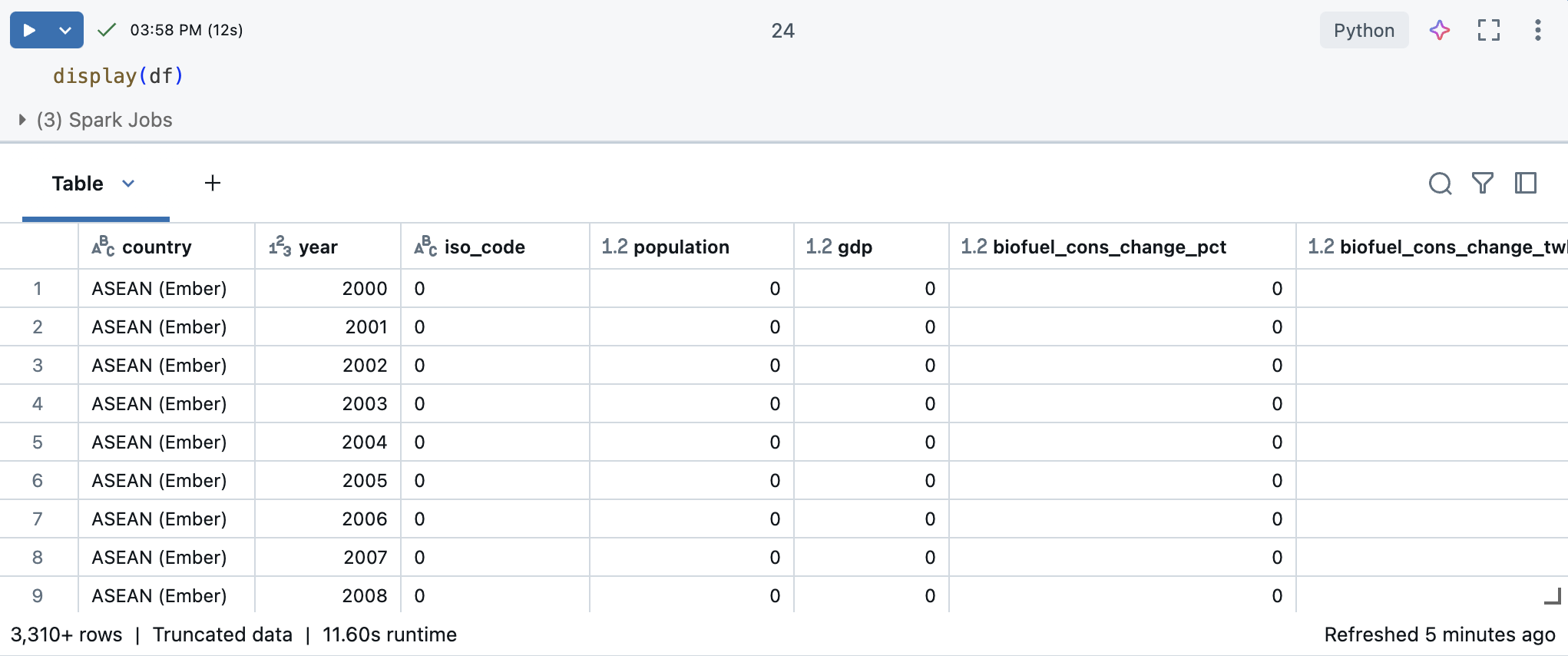The height and width of the screenshot is (656, 1568).
Task: Open the table filter icon
Action: (1482, 184)
